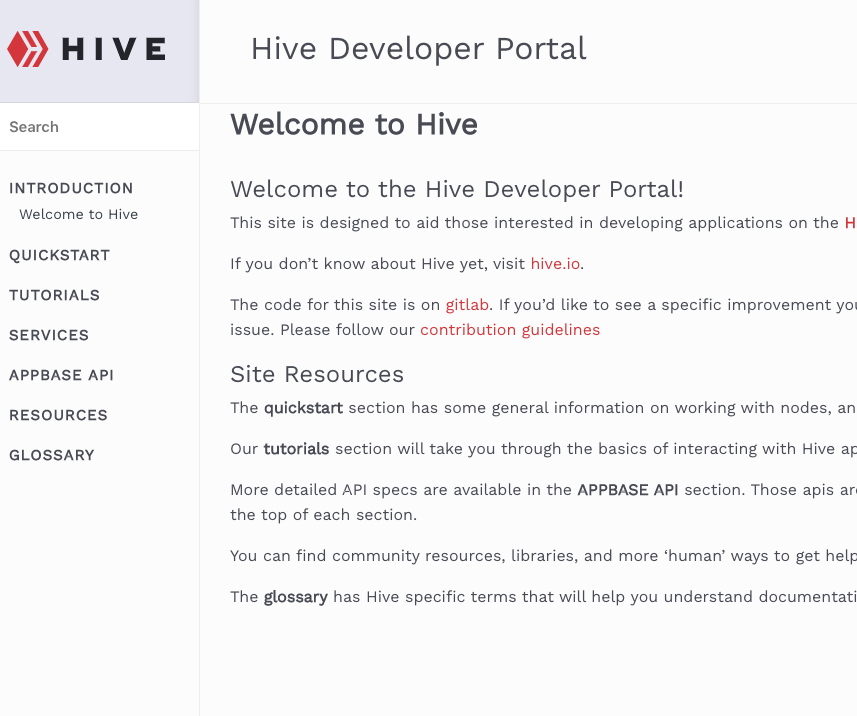Open the Appbase API sidebar section
This screenshot has width=857, height=716.
[62, 375]
